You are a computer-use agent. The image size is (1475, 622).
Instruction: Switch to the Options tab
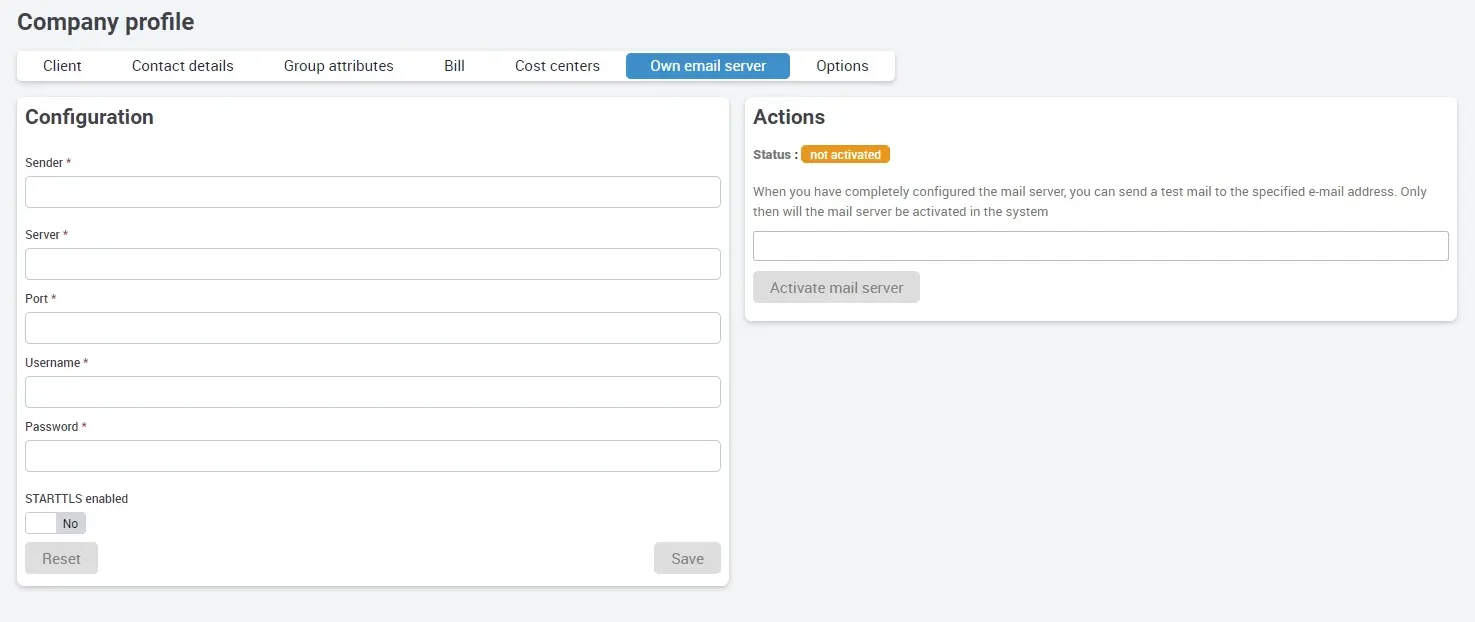(842, 66)
